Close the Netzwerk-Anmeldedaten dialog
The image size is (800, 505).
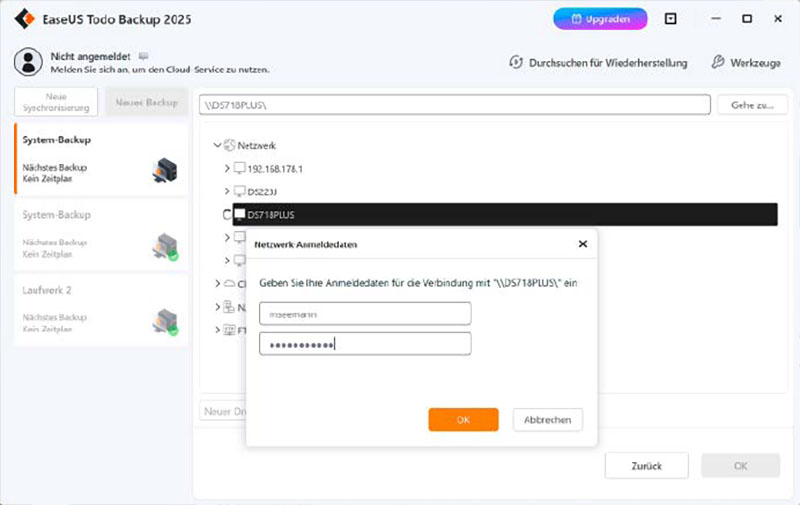[x=583, y=244]
